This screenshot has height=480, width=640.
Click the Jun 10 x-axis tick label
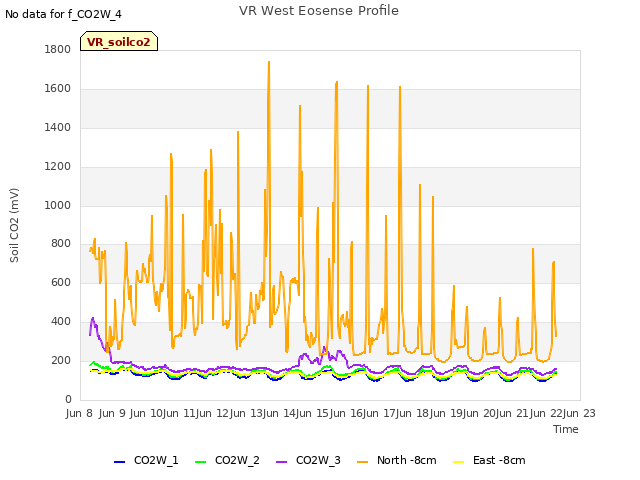pos(146,413)
